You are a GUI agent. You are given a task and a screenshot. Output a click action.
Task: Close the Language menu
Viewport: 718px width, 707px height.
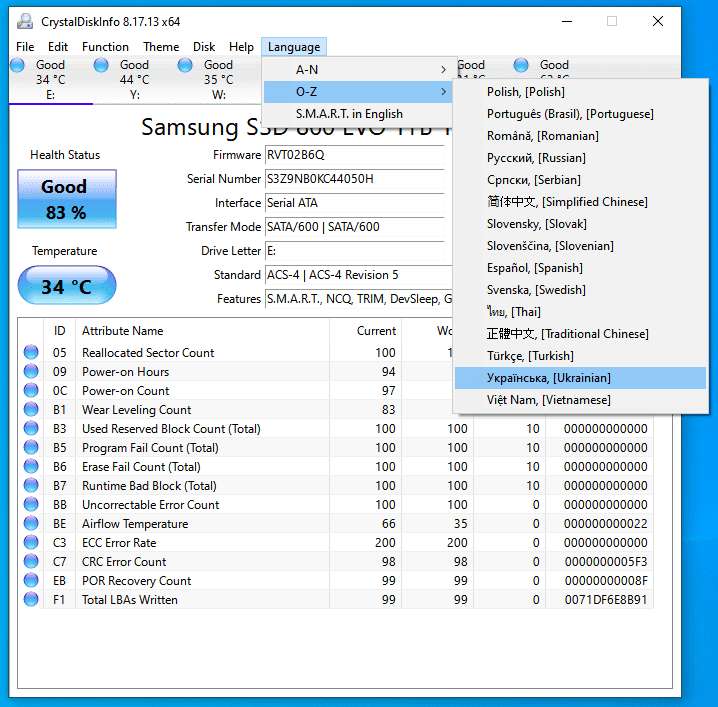(x=294, y=47)
